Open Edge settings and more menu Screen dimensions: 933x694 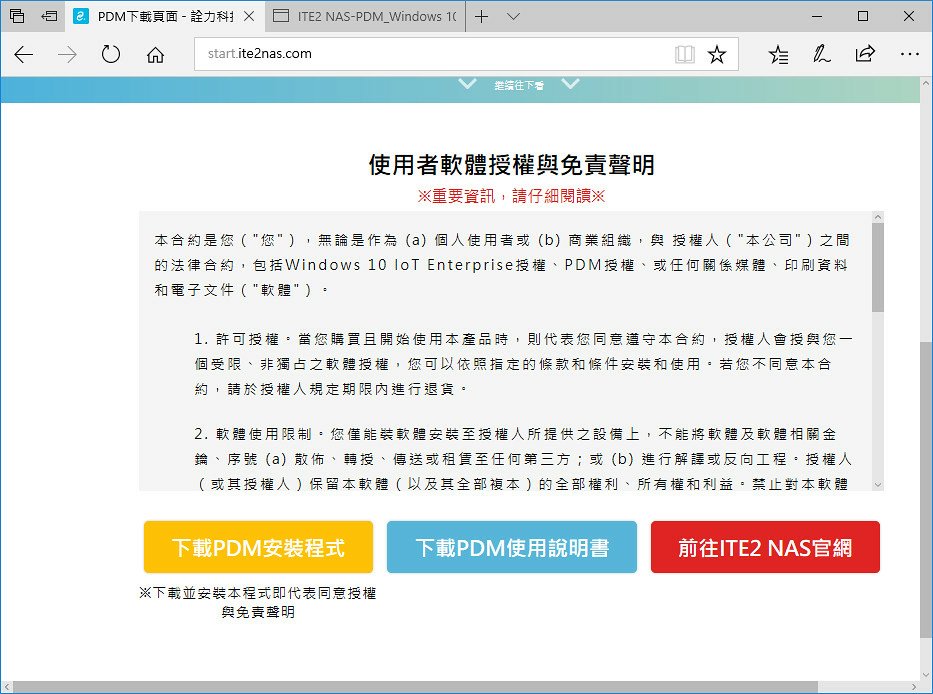[x=910, y=54]
